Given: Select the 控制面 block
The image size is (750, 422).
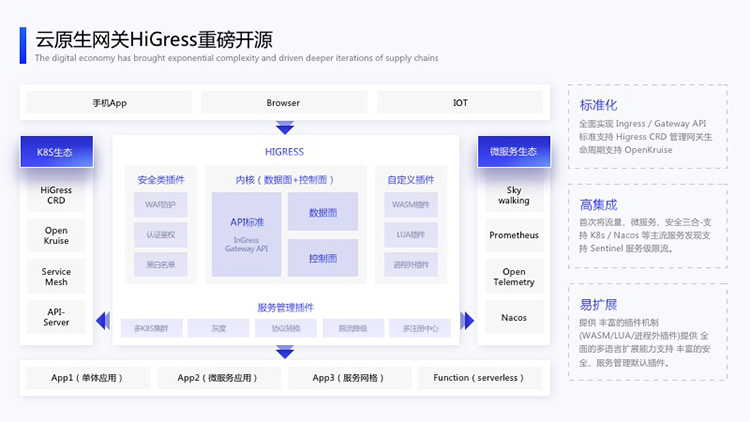Looking at the screenshot, I should click(x=323, y=258).
